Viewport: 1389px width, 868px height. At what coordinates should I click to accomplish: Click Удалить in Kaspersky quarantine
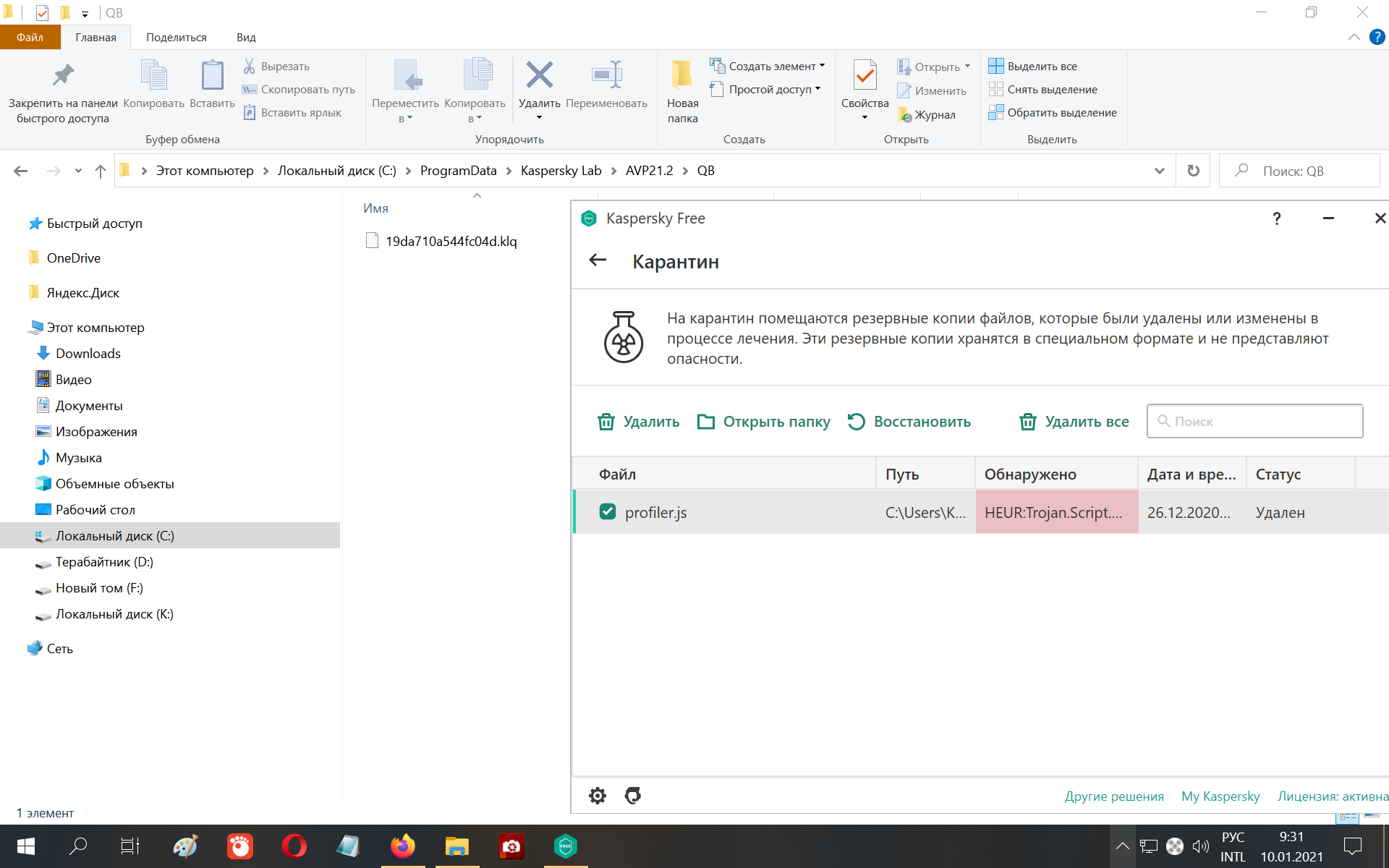point(638,422)
